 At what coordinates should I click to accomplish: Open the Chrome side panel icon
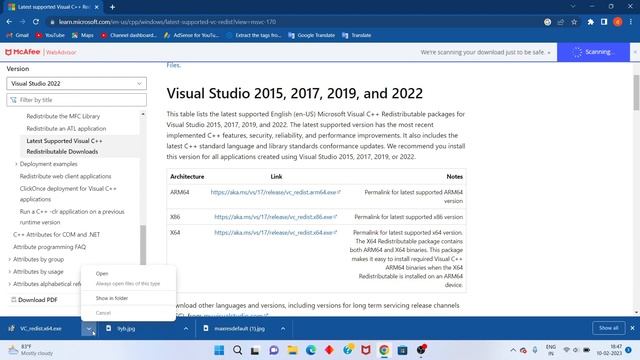[x=604, y=22]
